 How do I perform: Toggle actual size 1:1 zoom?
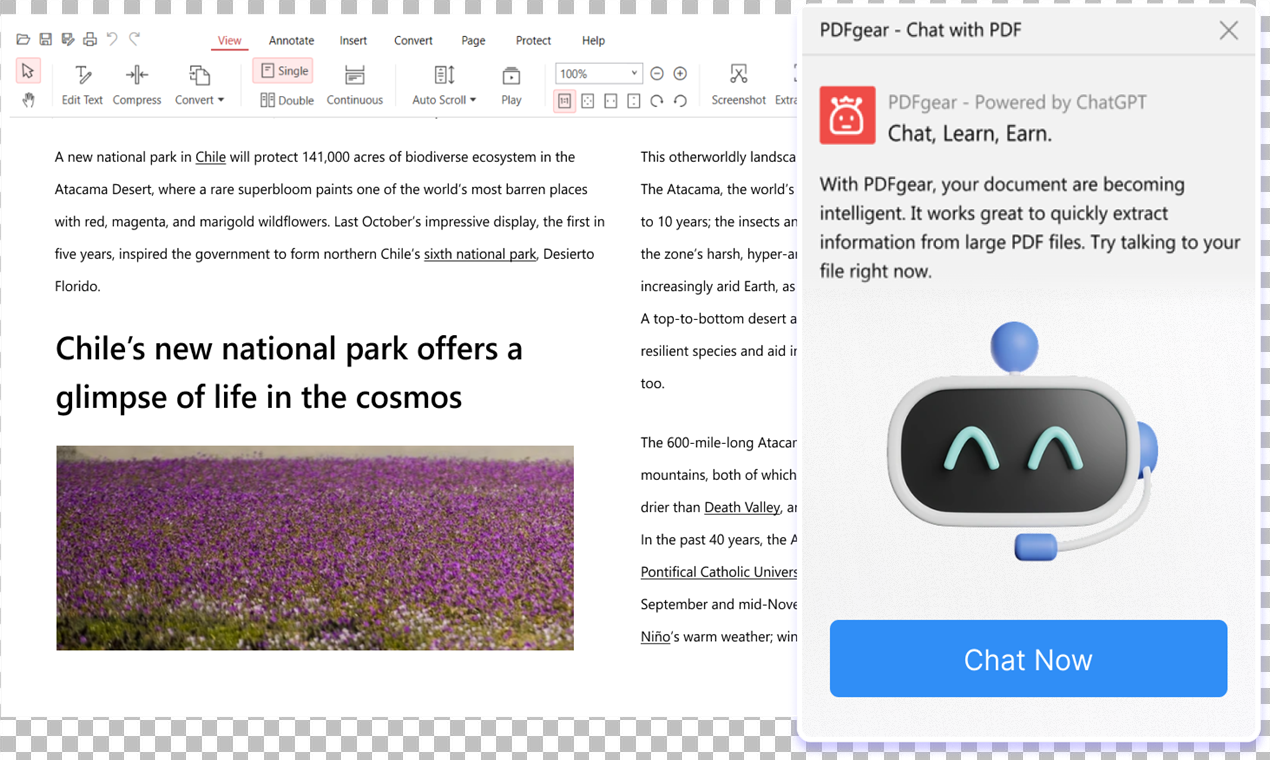[564, 100]
